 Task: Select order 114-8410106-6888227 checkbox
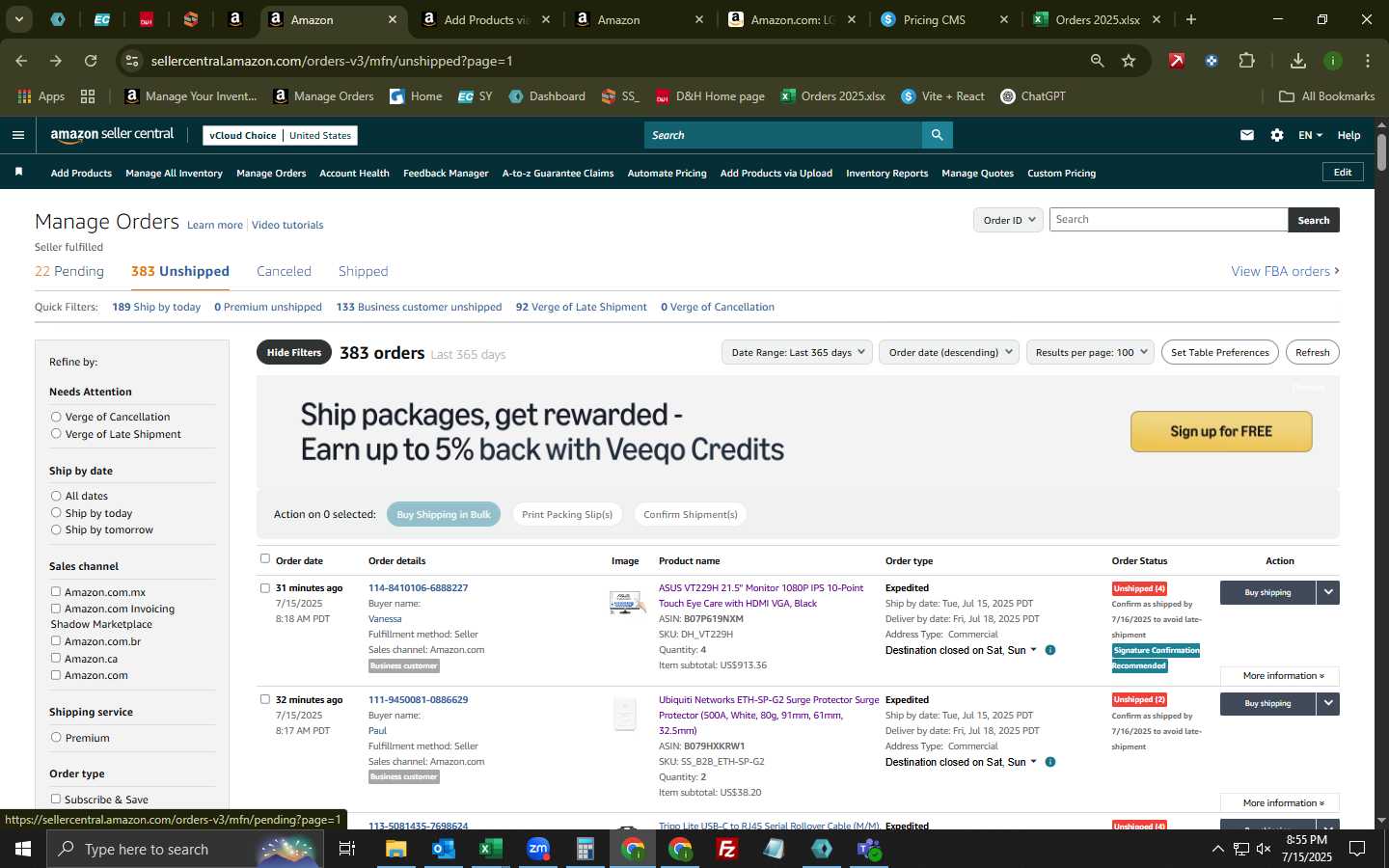click(265, 587)
